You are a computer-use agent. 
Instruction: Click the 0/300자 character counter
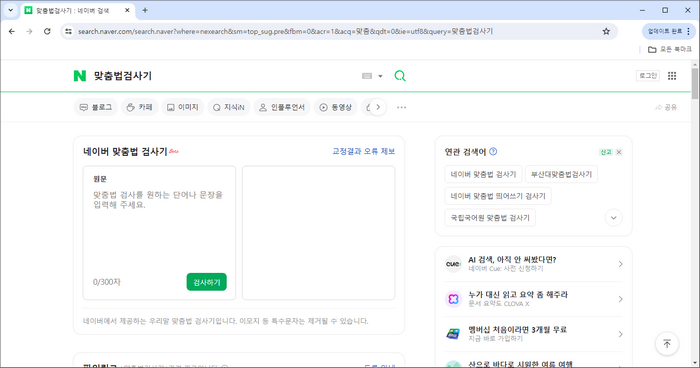coord(107,282)
